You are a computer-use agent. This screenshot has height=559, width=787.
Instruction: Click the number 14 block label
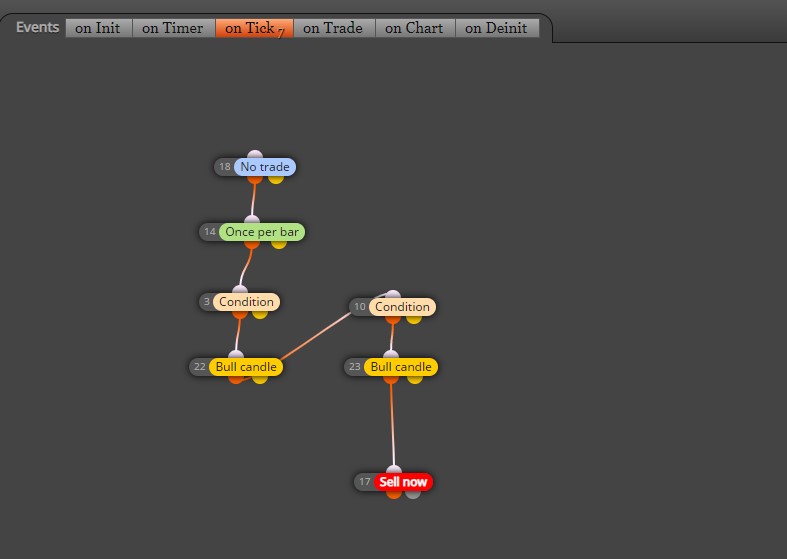pos(209,232)
